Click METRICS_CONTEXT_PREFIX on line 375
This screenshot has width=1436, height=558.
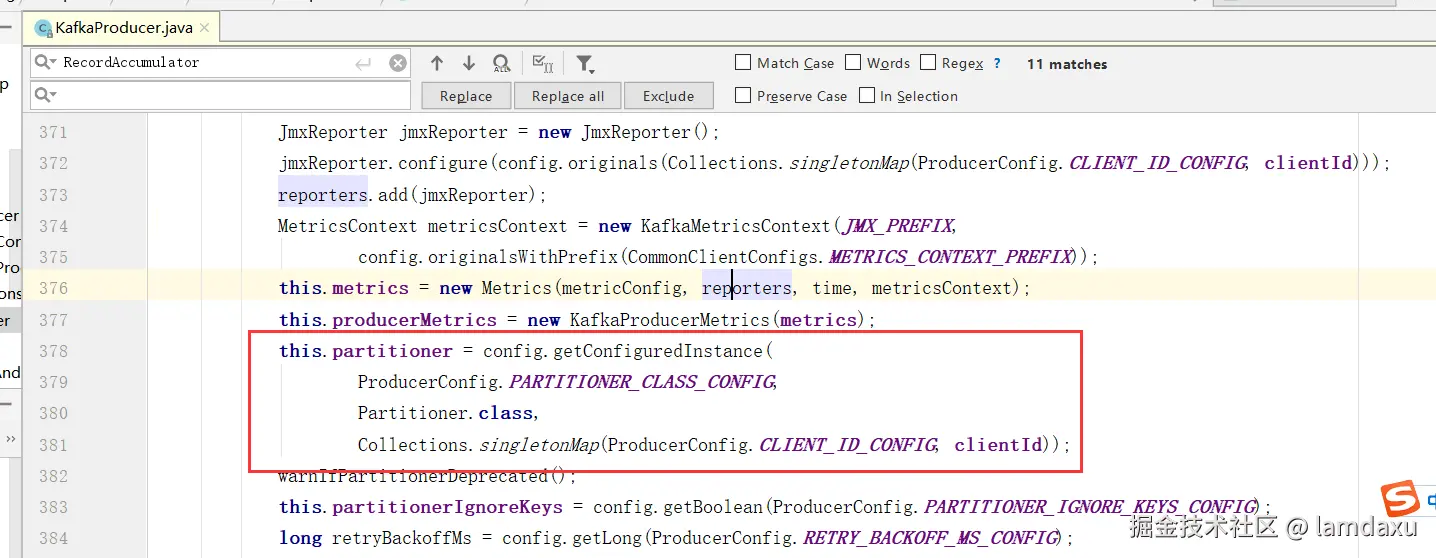pos(950,257)
